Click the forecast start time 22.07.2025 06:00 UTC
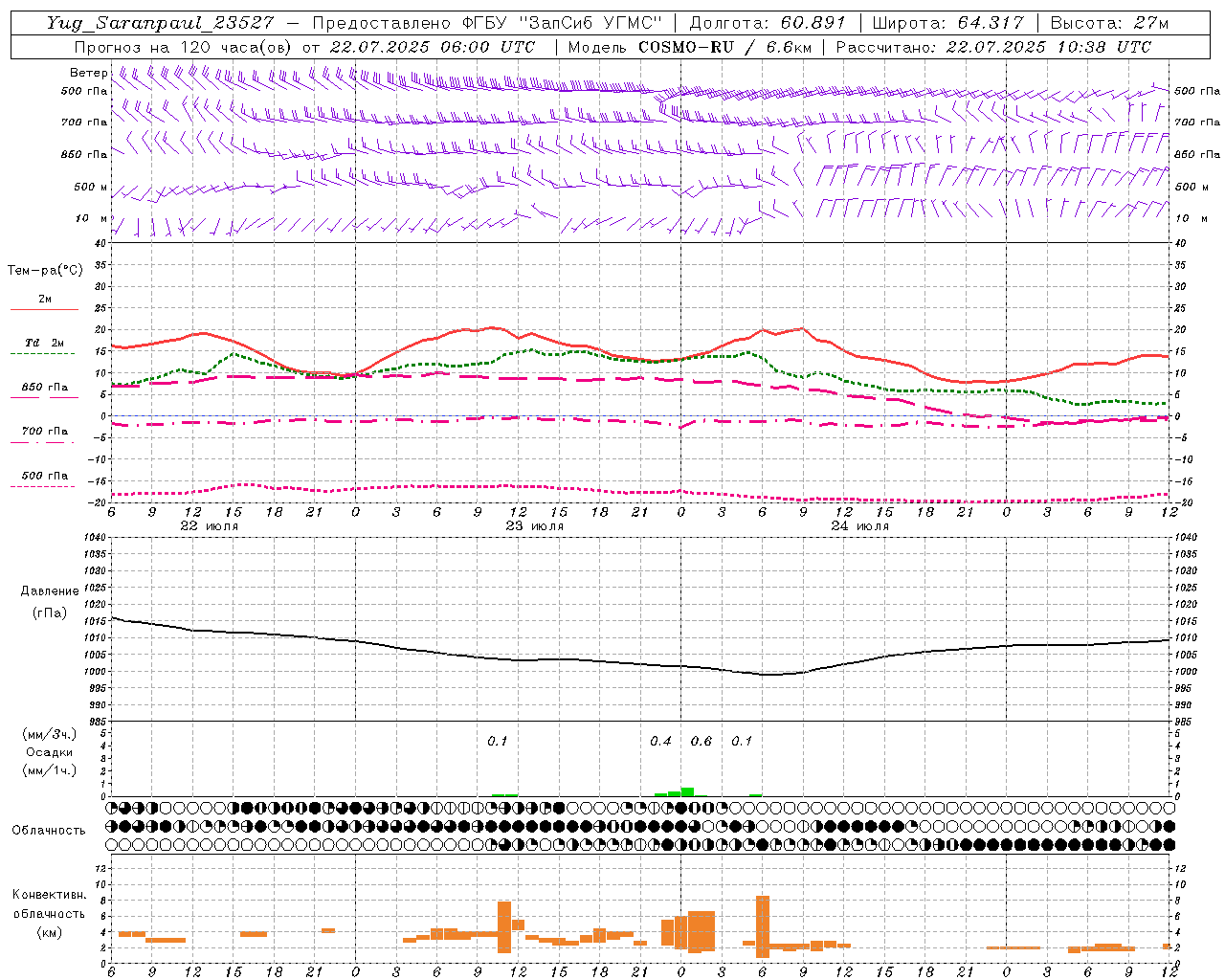1225x980 pixels. [x=432, y=47]
